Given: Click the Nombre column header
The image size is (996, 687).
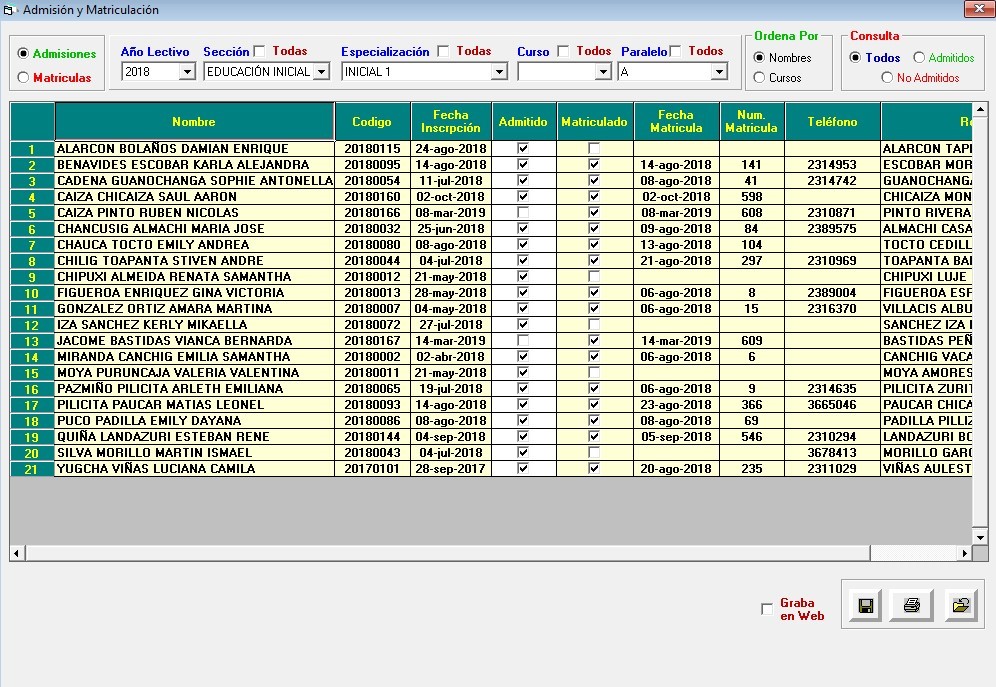Looking at the screenshot, I should 194,122.
